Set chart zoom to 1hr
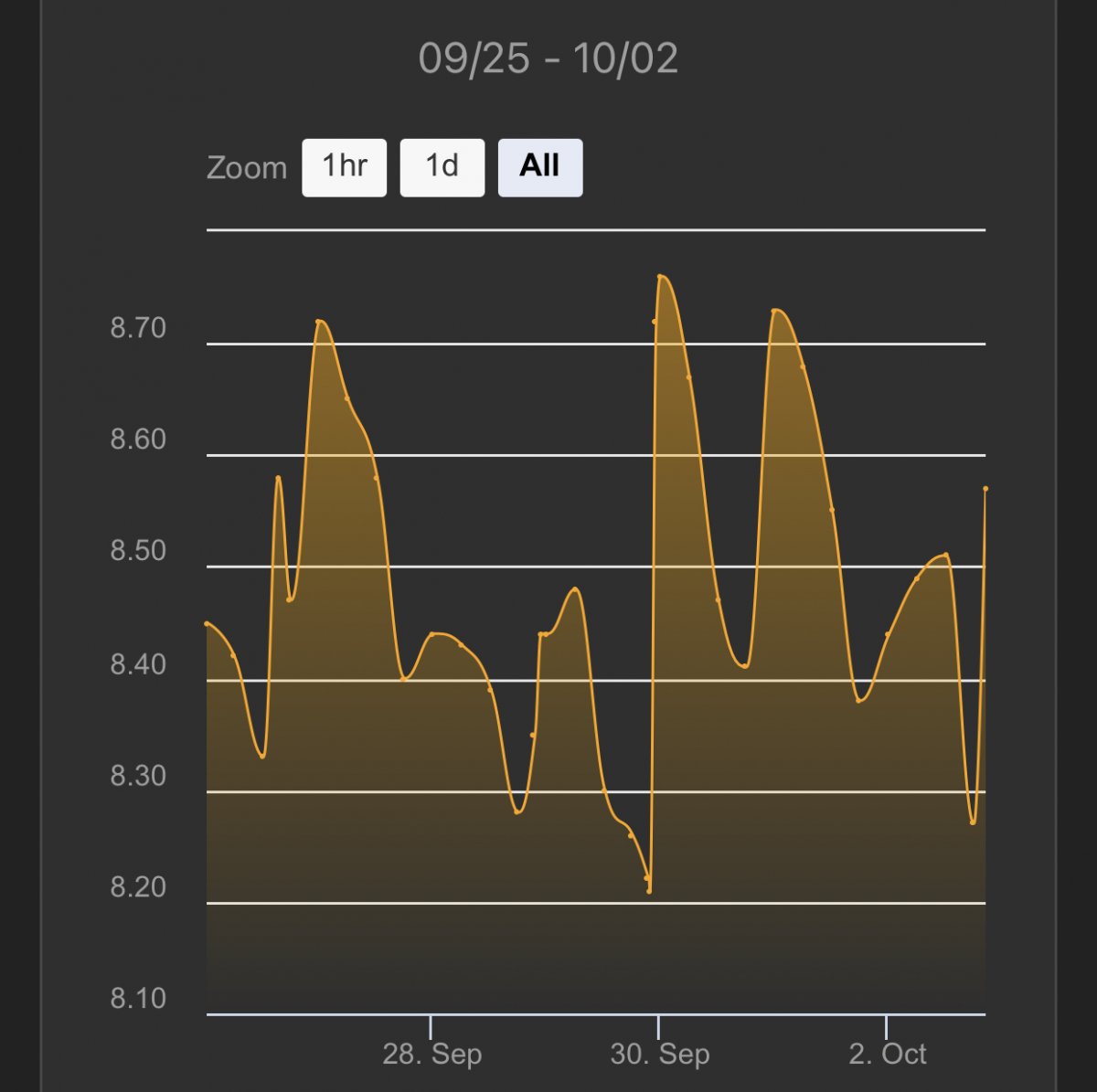This screenshot has height=1092, width=1097. point(345,167)
